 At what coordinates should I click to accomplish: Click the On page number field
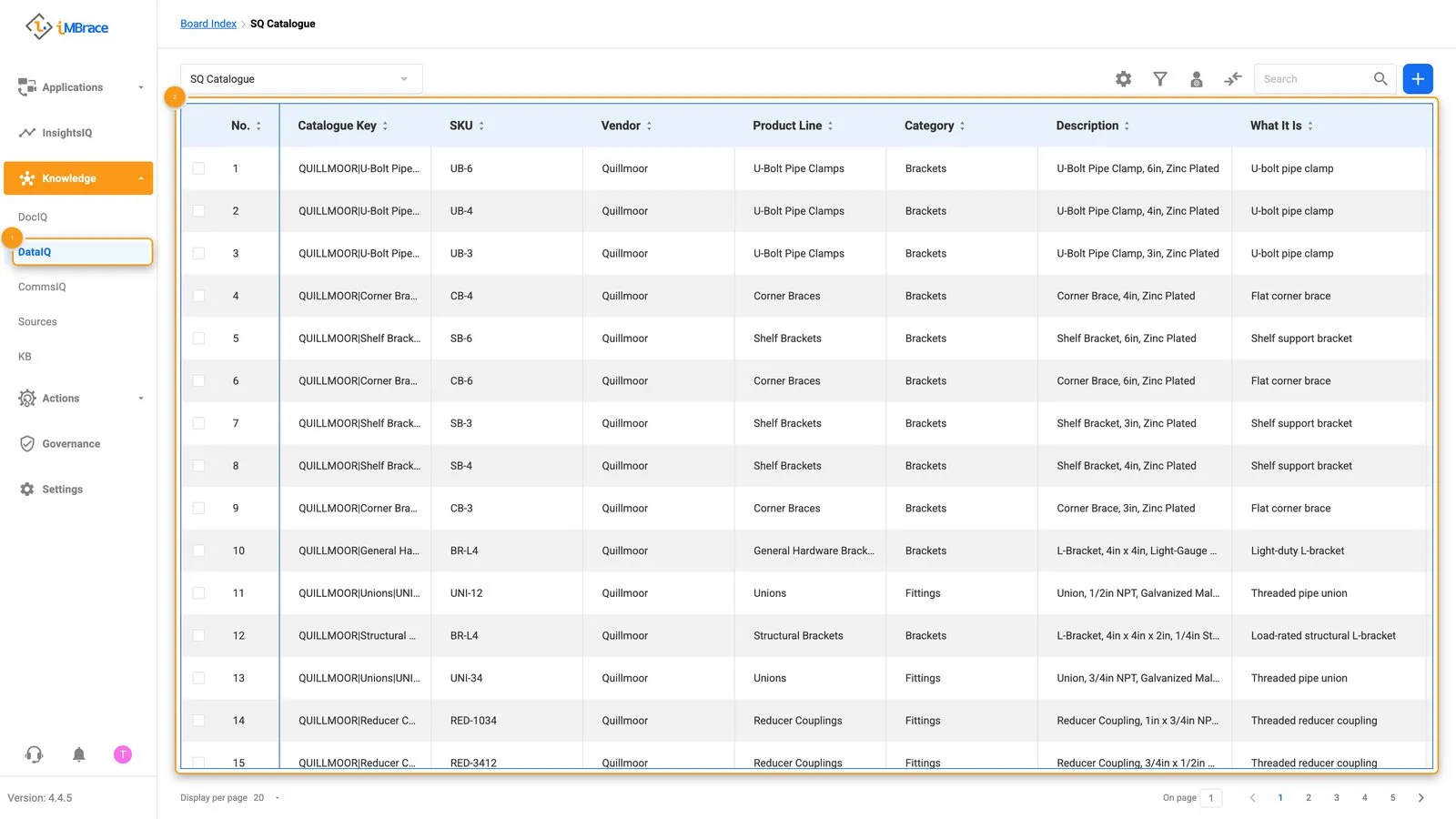point(1211,798)
